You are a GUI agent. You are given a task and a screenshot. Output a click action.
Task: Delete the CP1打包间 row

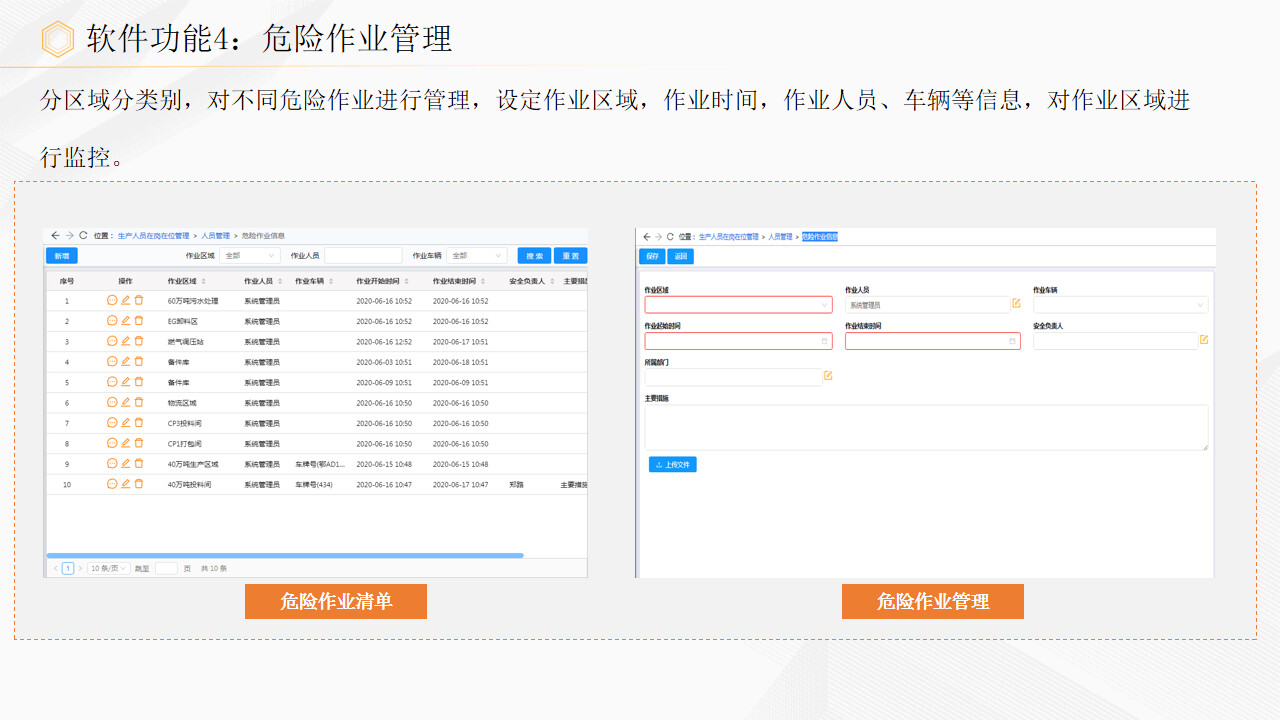(x=139, y=443)
